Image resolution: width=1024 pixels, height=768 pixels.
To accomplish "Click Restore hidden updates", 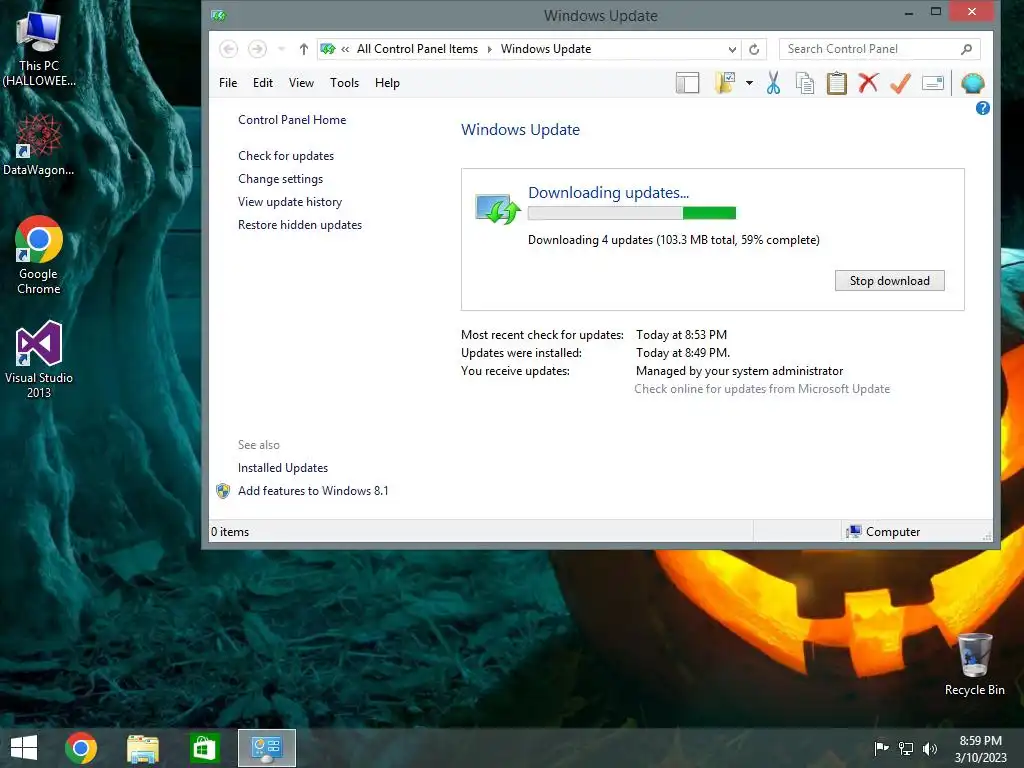I will coord(300,225).
